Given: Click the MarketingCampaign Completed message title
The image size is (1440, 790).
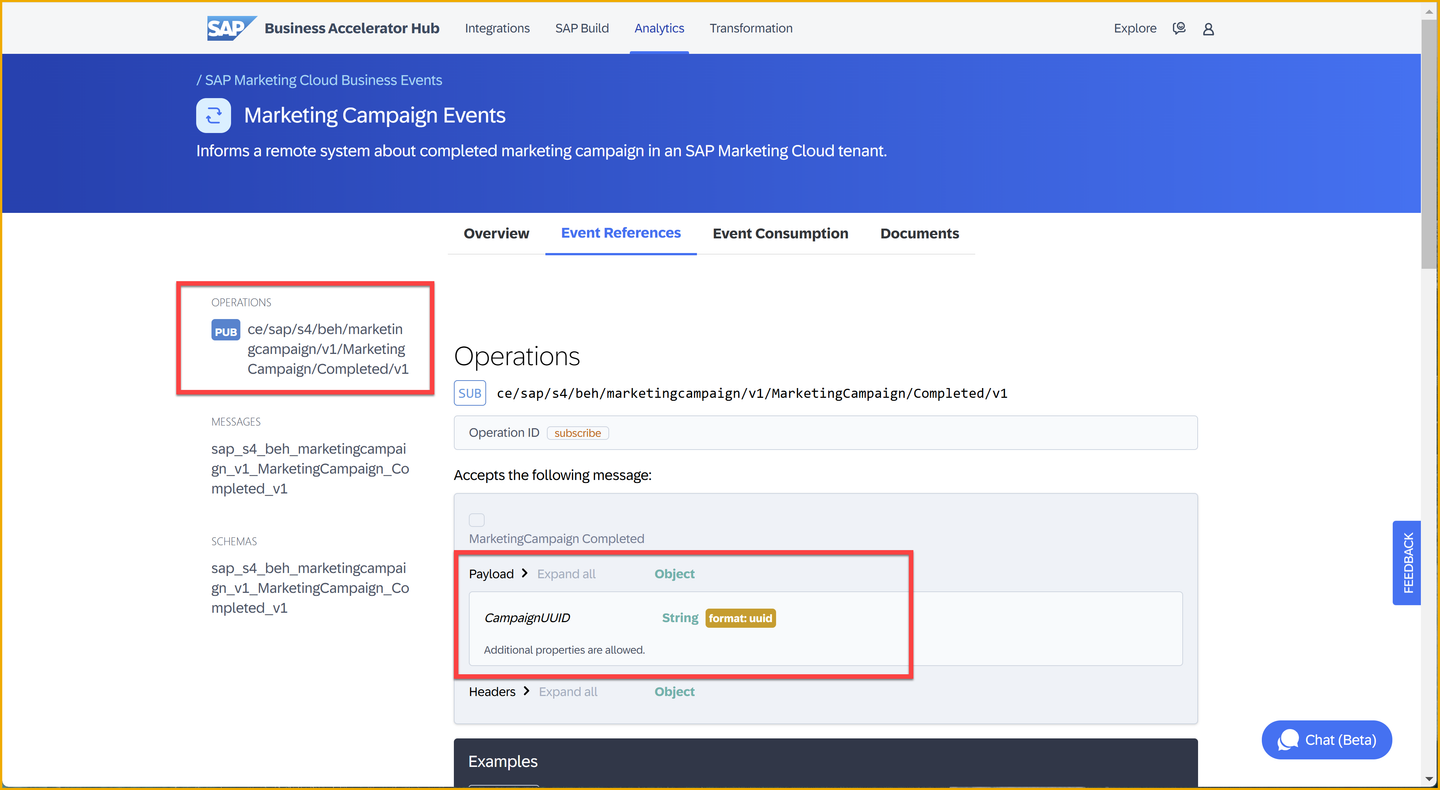Looking at the screenshot, I should (x=557, y=539).
